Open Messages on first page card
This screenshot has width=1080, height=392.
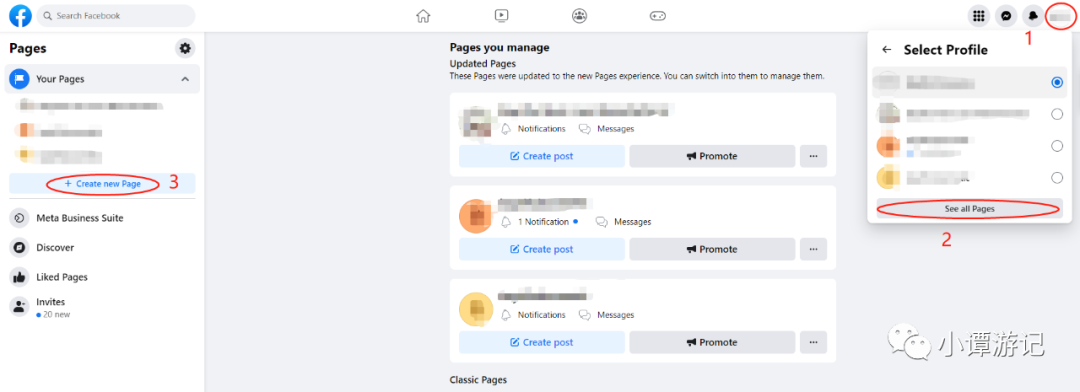[606, 129]
